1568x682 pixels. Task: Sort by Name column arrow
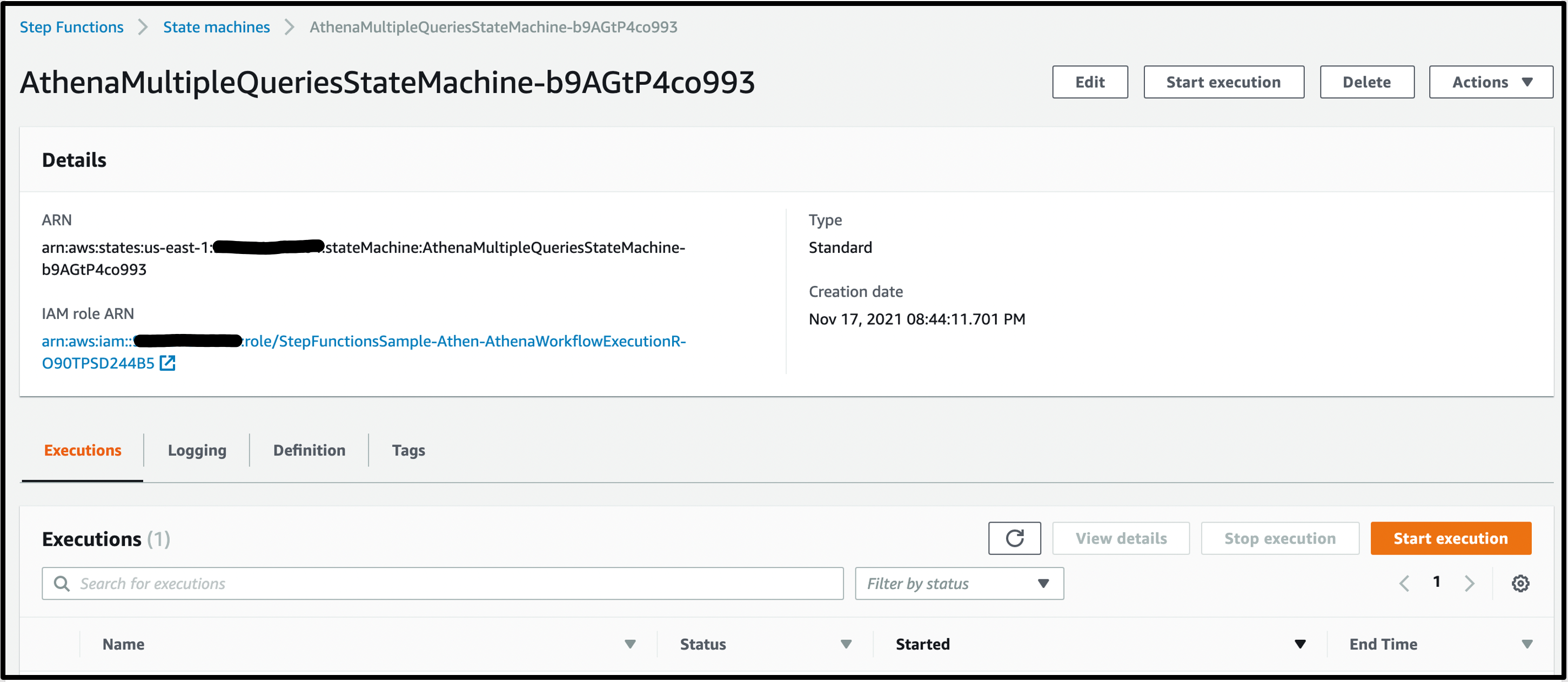[630, 644]
